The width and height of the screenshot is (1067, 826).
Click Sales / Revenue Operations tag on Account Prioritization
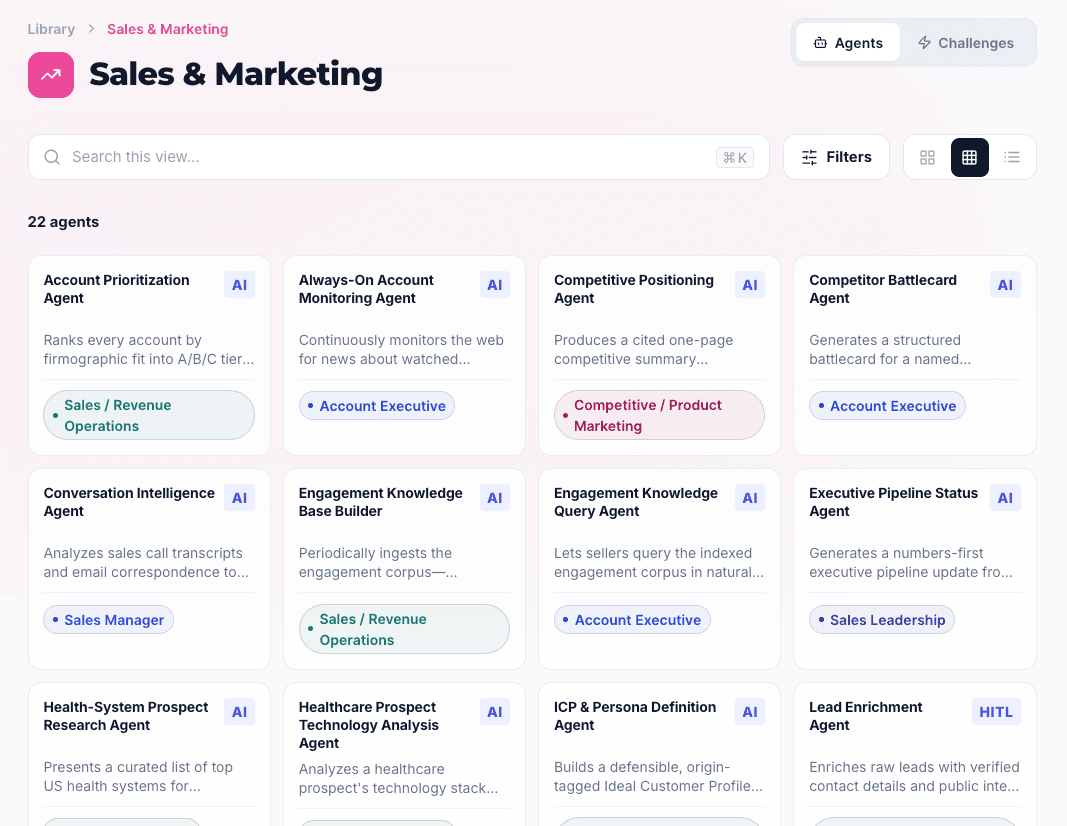click(149, 415)
